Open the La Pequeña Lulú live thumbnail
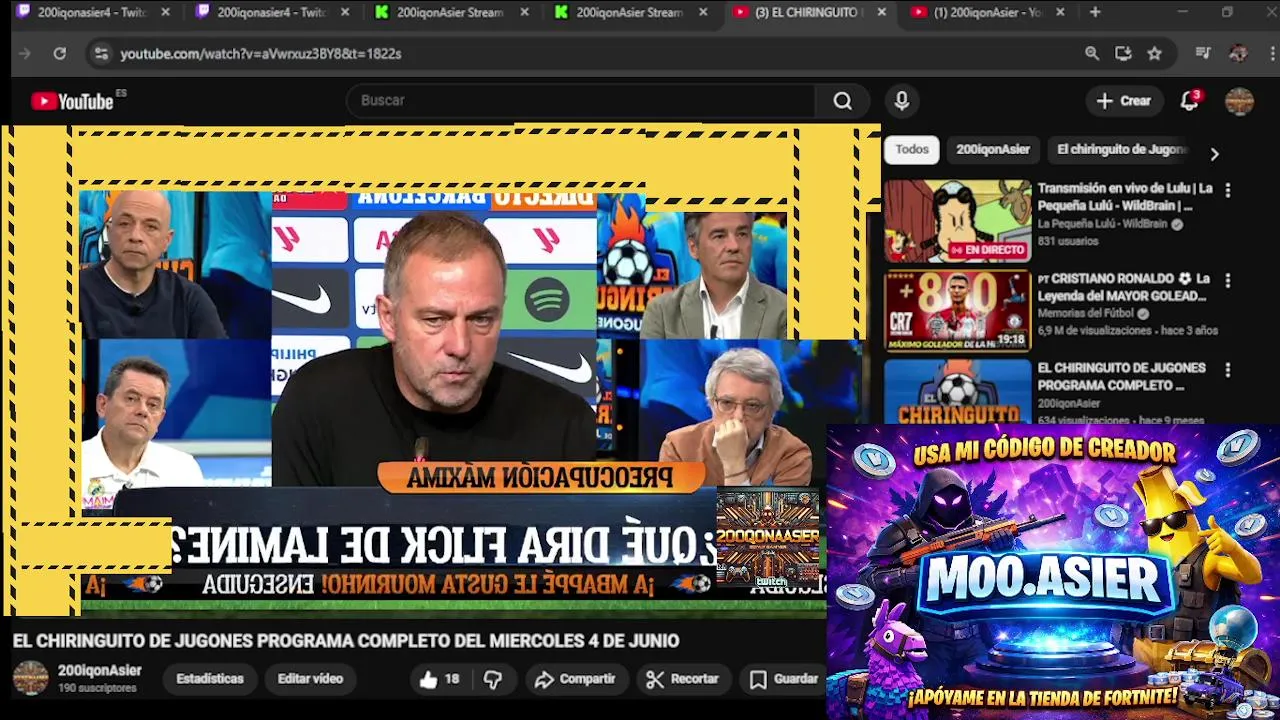Viewport: 1280px width, 720px height. click(x=957, y=221)
